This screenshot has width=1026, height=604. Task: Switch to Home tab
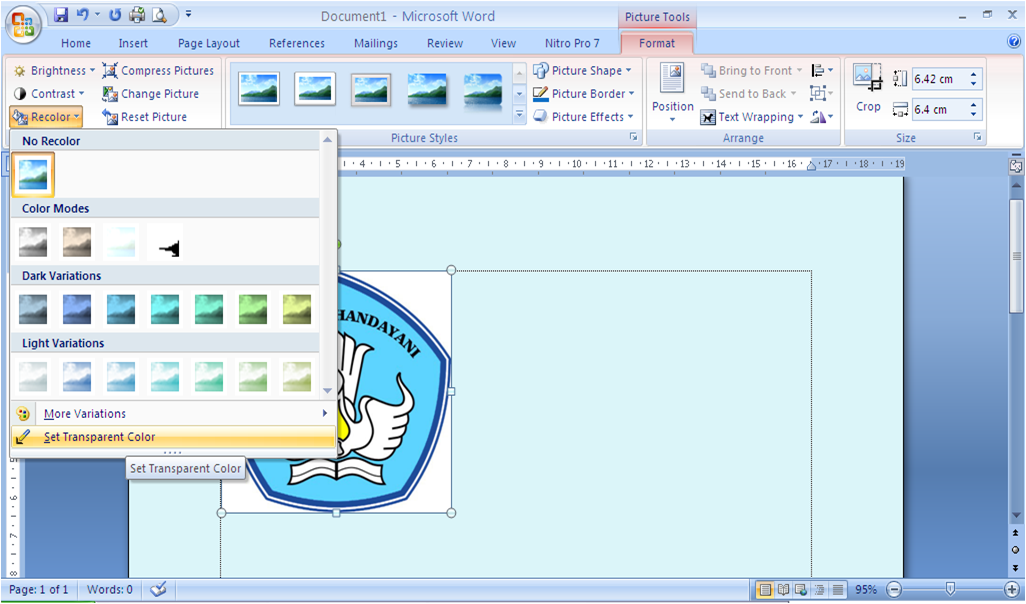tap(76, 43)
